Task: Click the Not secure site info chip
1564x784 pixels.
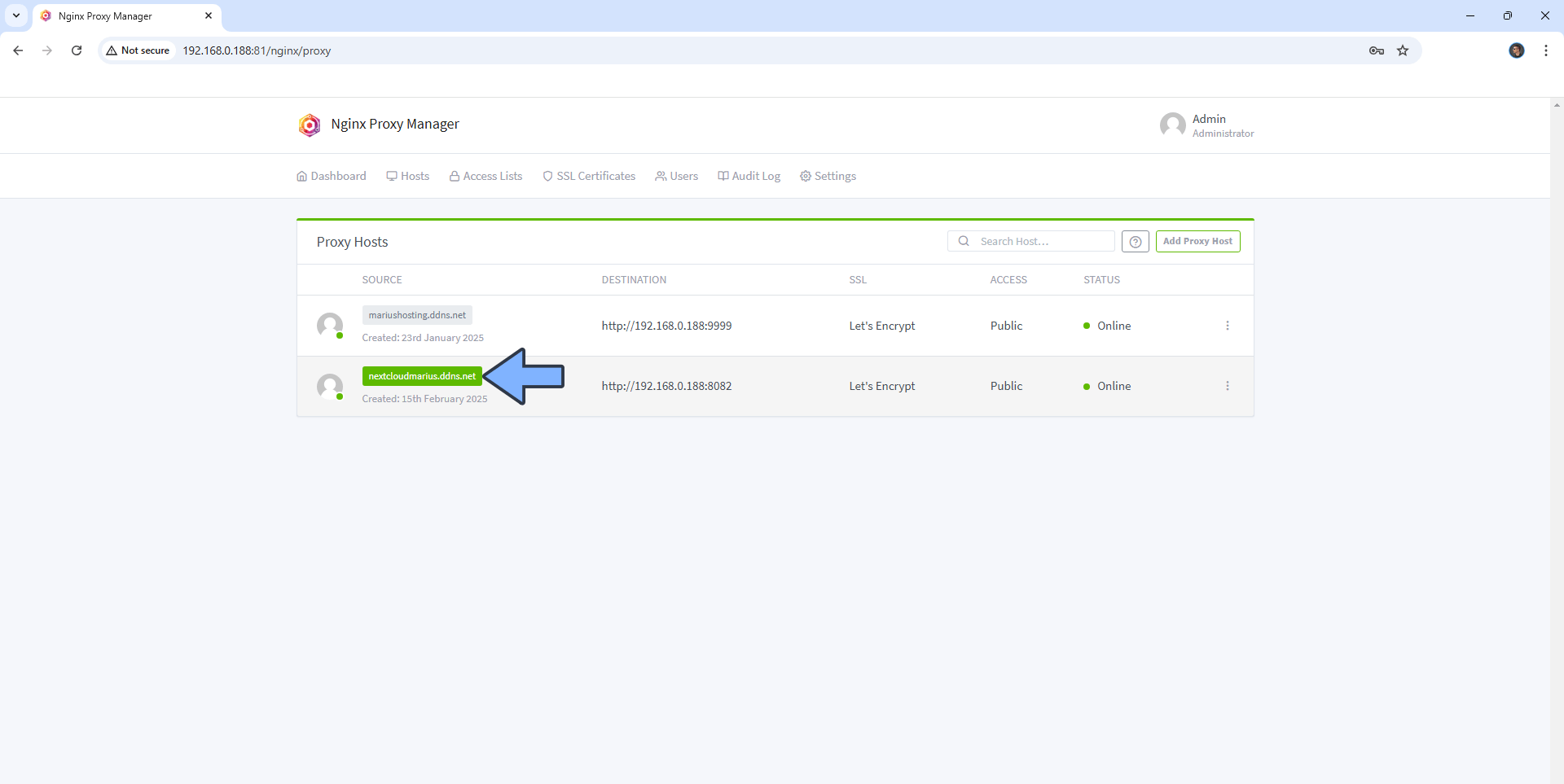Action: (138, 50)
